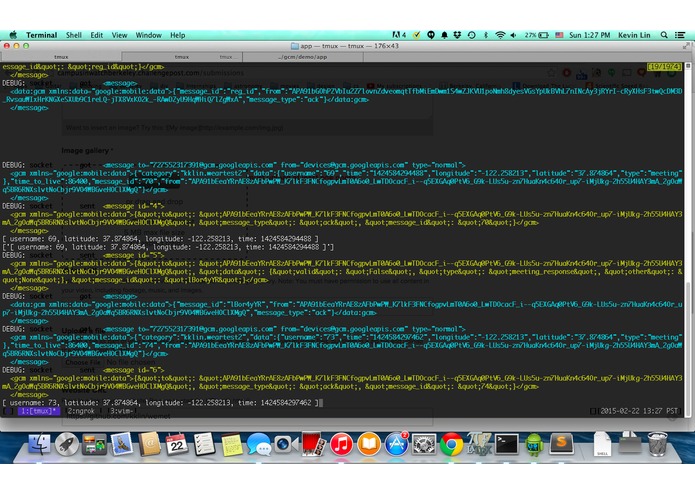
Task: Open App Store in the Dock
Action: pos(396,444)
